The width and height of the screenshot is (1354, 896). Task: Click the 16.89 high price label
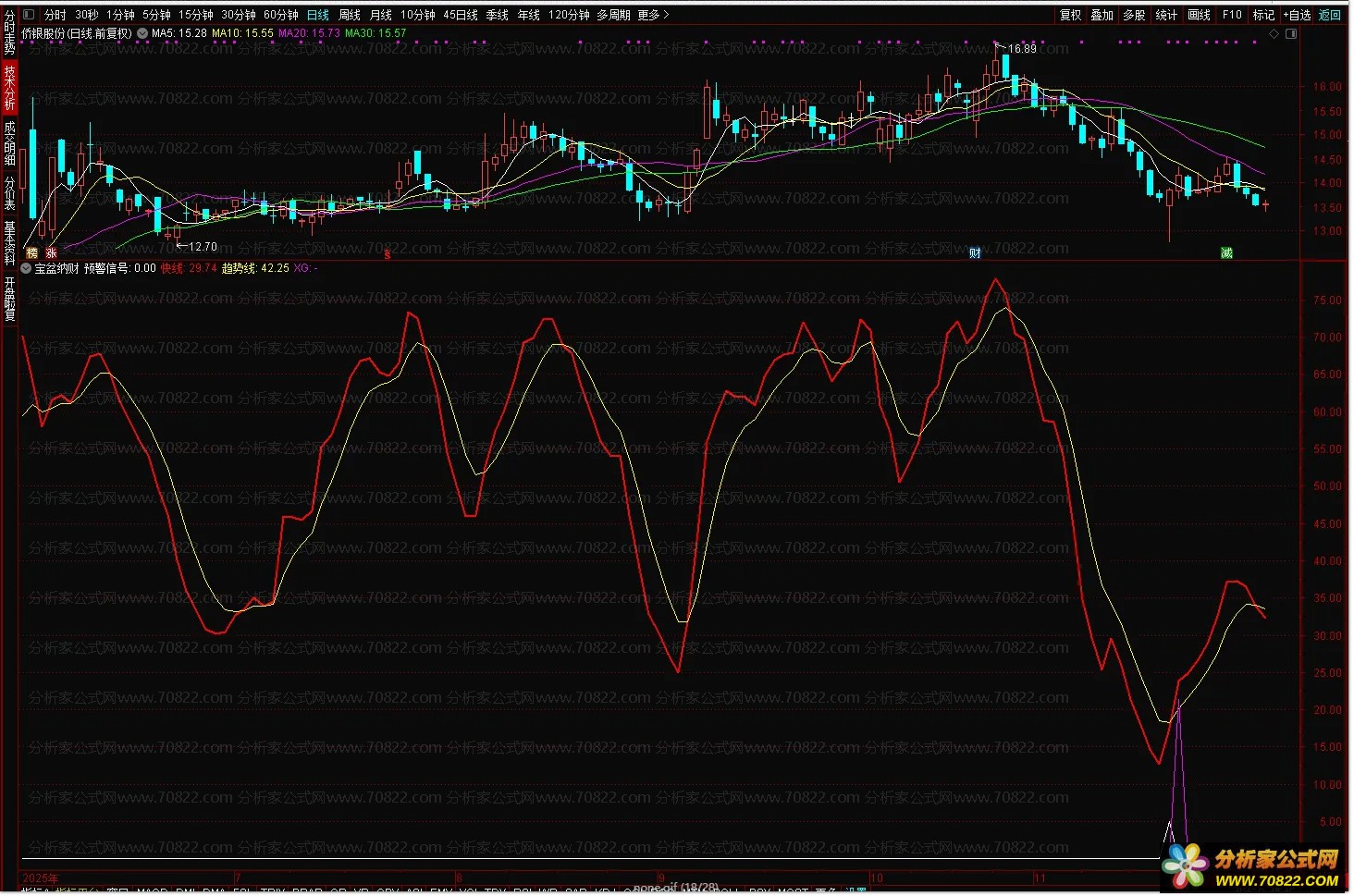[1022, 48]
